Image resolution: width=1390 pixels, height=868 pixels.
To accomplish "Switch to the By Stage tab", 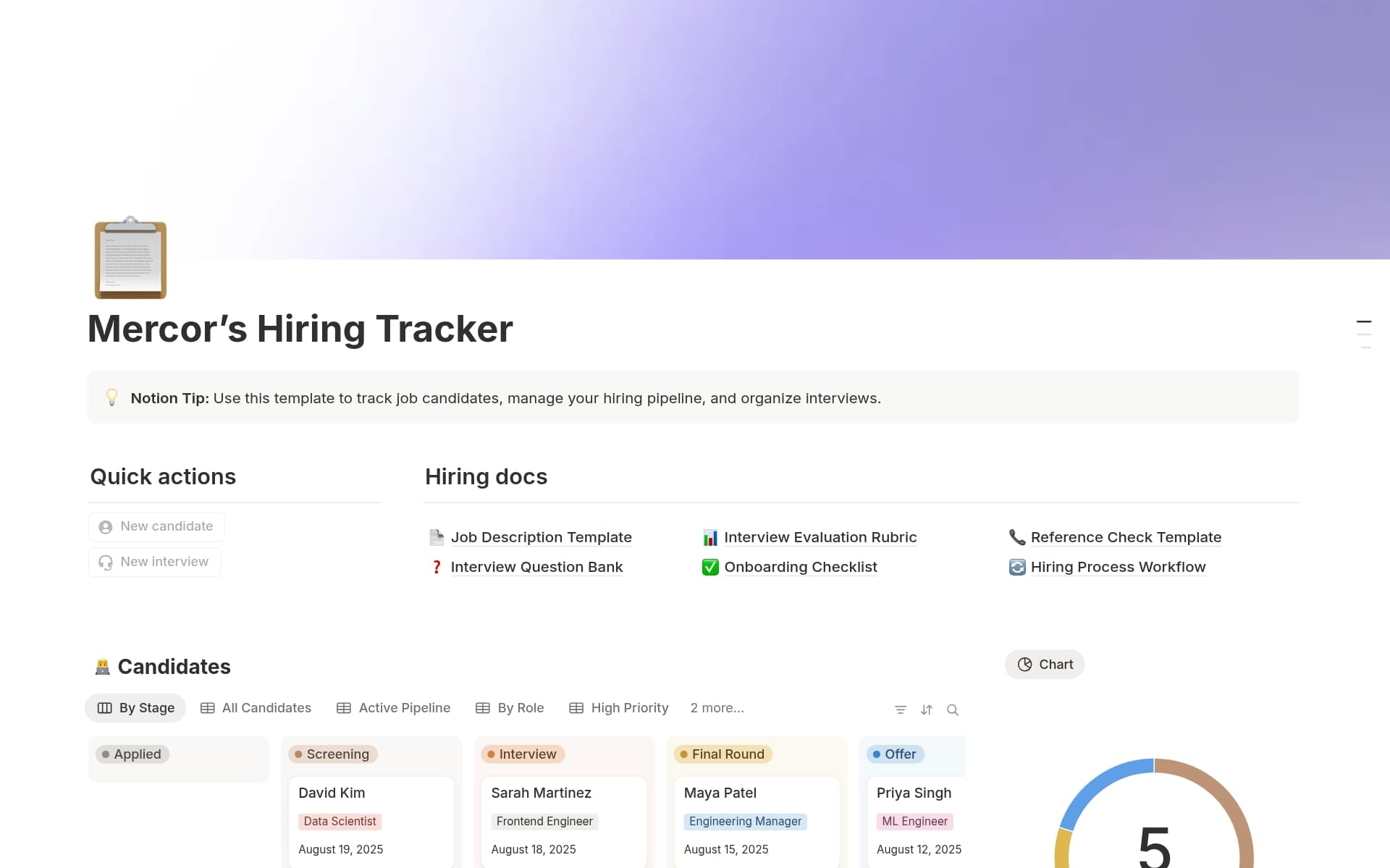I will click(135, 708).
